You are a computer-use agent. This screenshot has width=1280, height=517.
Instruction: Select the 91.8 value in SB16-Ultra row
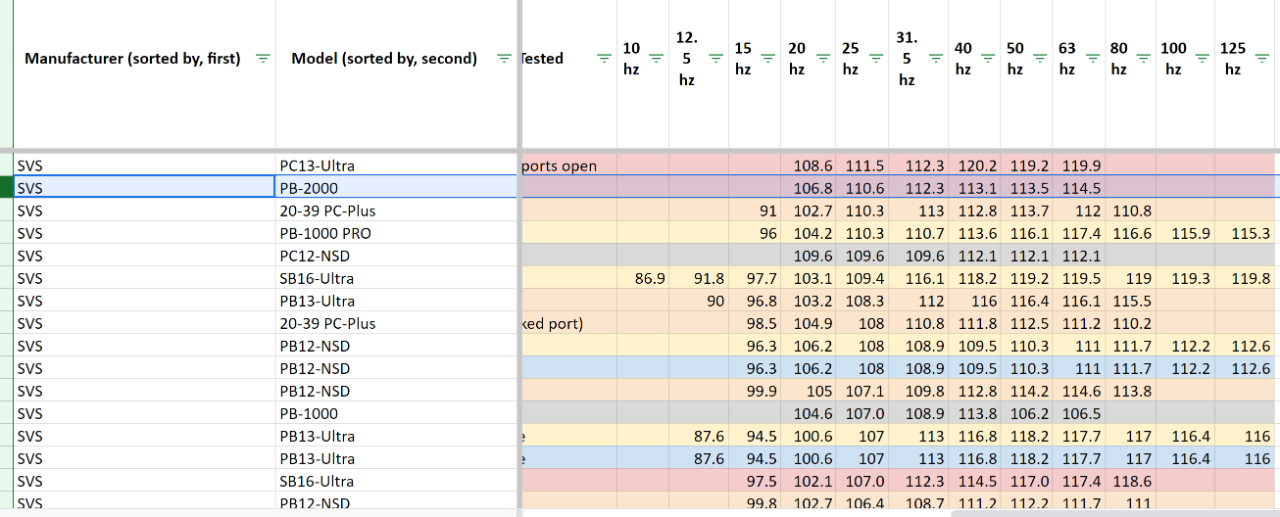699,278
